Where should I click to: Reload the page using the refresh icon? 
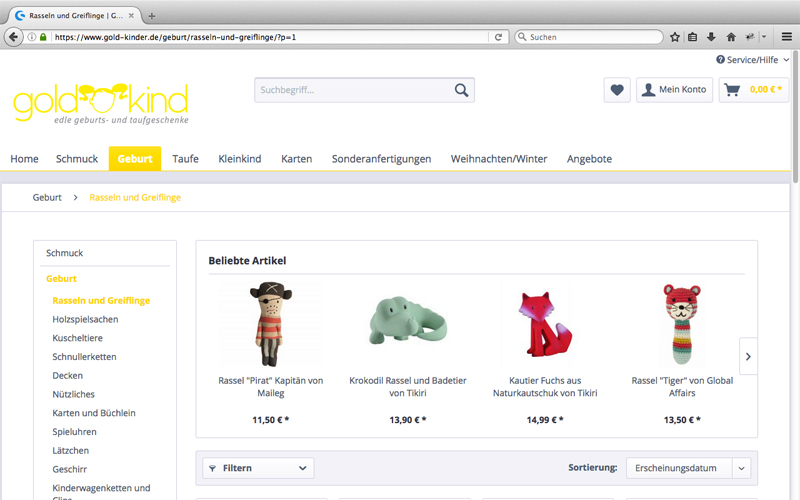point(498,37)
